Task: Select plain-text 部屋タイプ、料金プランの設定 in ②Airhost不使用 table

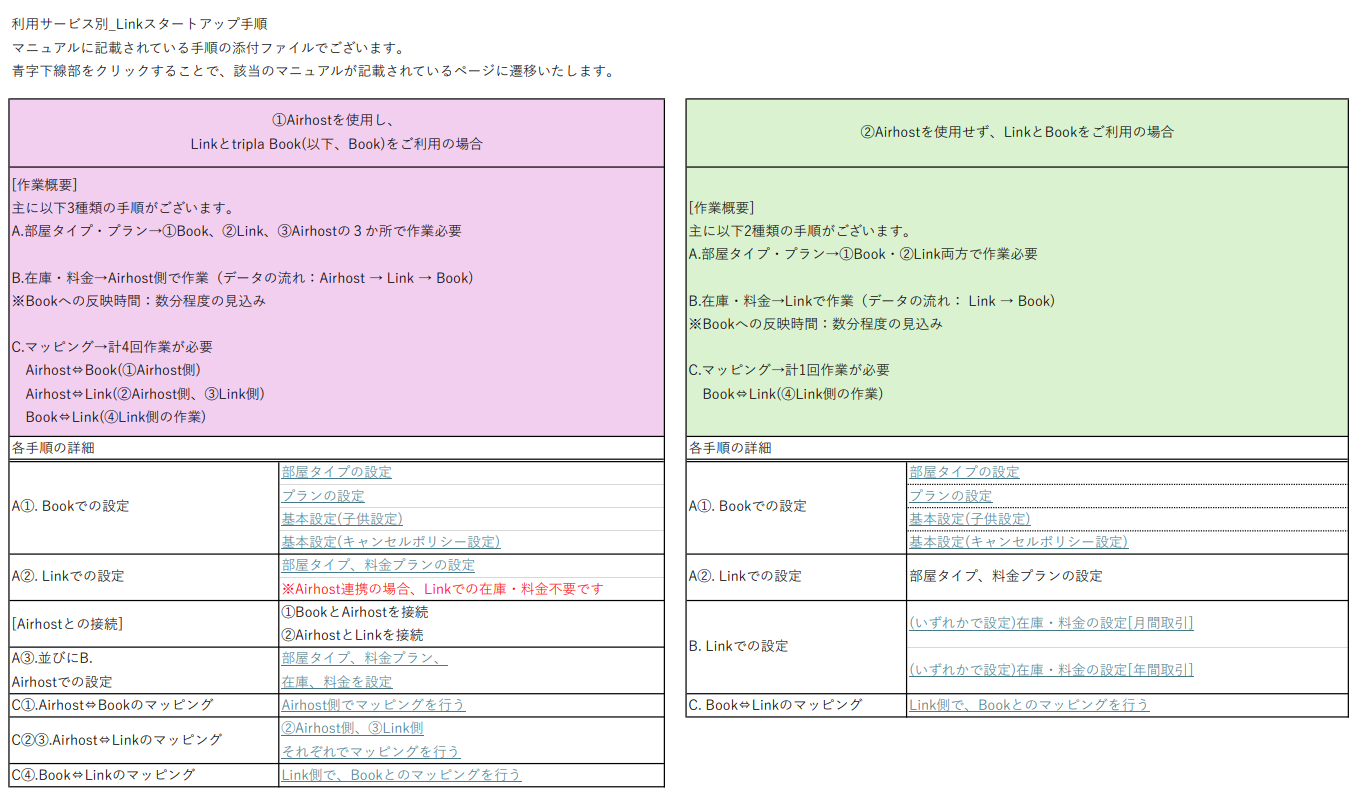Action: tap(1006, 577)
